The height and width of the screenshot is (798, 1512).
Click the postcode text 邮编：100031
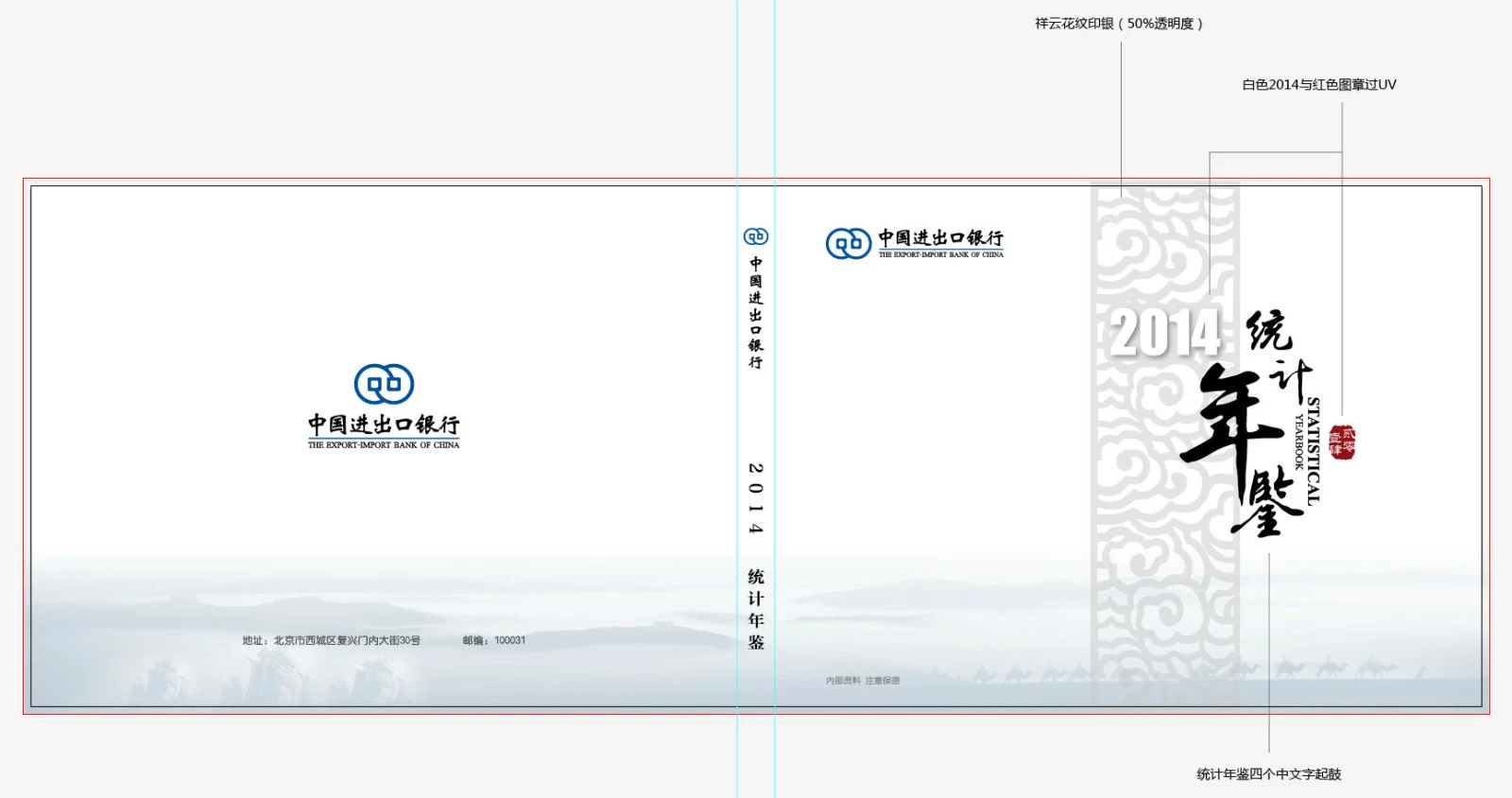pos(494,640)
